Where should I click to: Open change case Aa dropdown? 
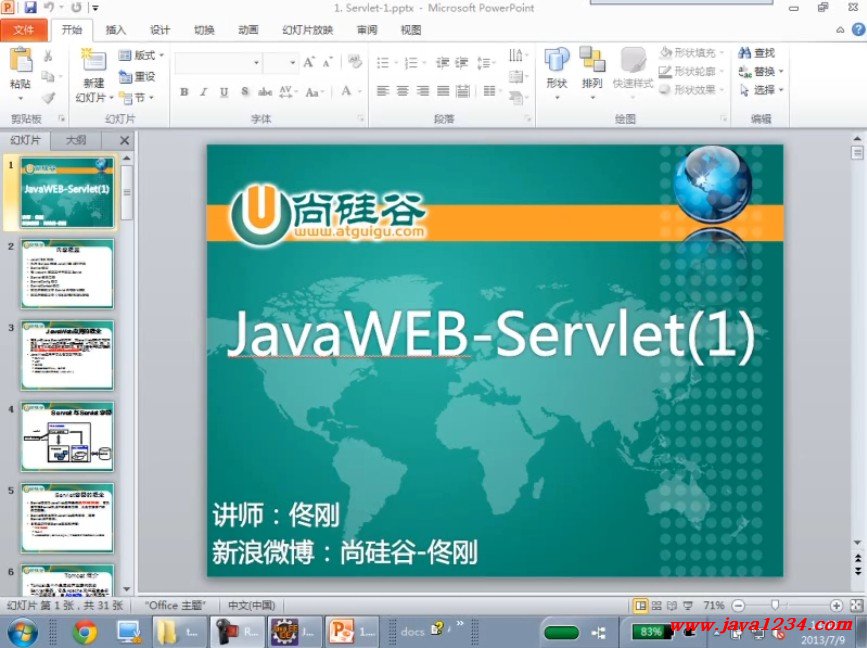pos(314,92)
